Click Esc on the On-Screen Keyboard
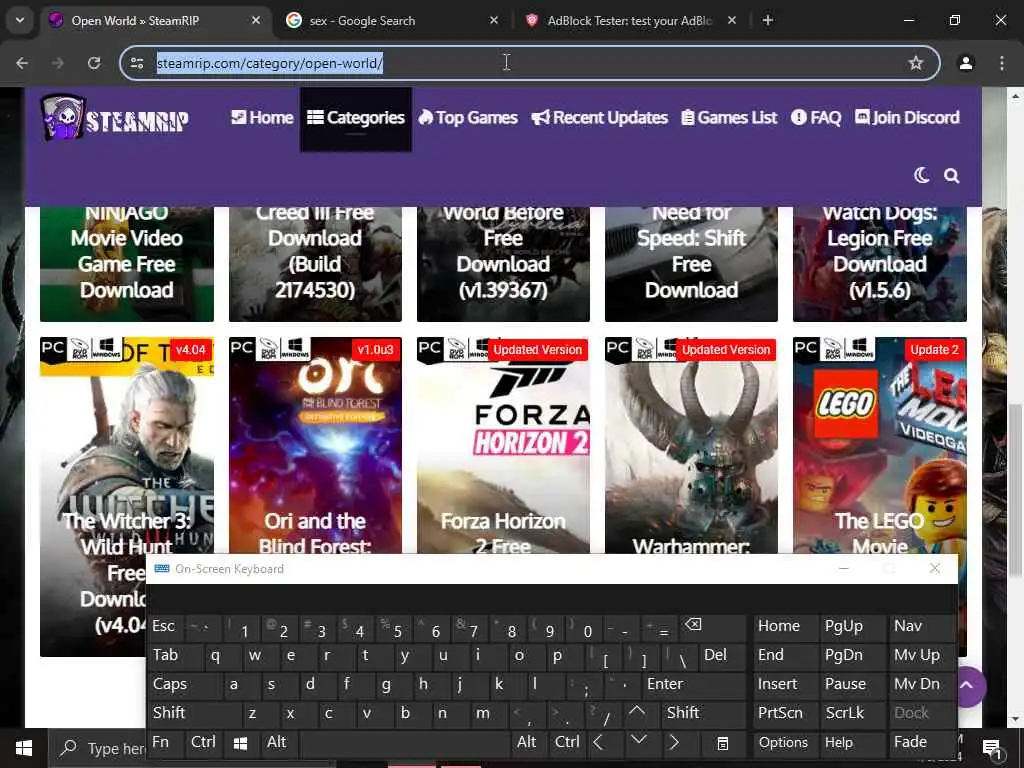The height and width of the screenshot is (768, 1024). coord(165,627)
